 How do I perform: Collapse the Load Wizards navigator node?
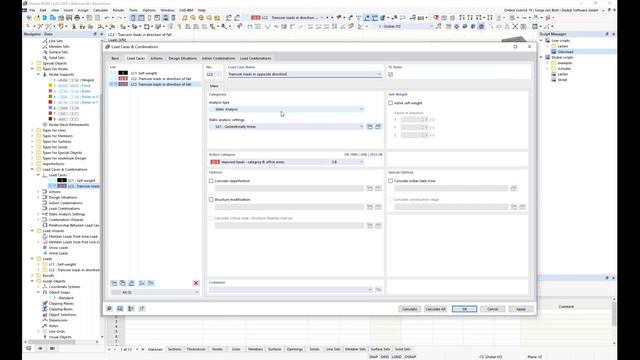point(33,231)
